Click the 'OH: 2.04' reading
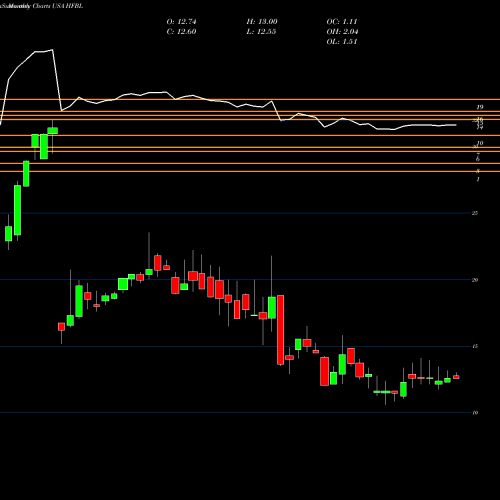 tap(342, 32)
